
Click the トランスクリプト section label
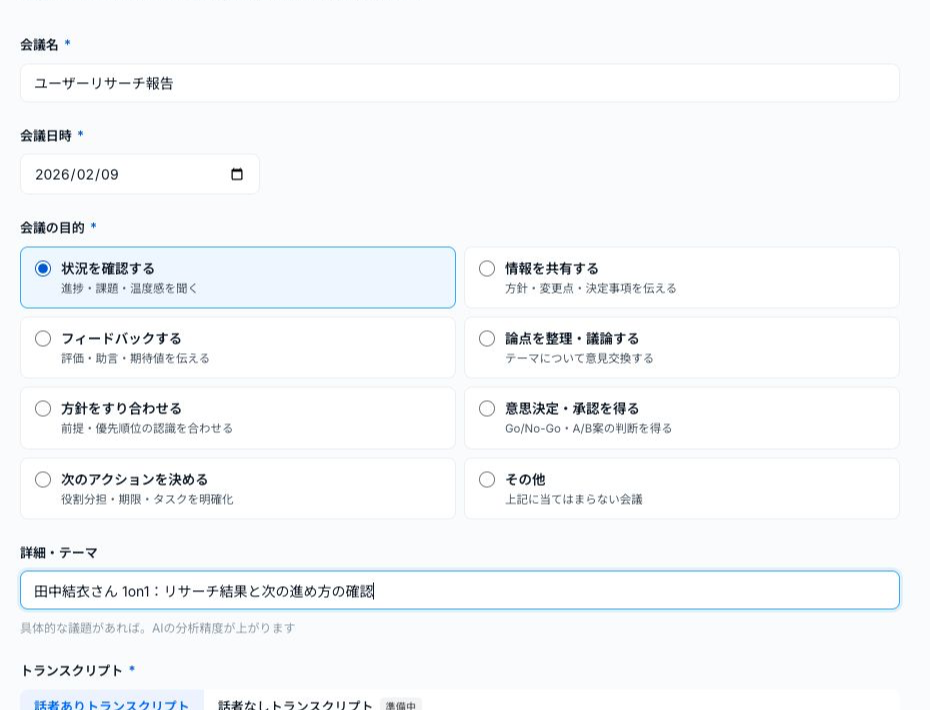(x=71, y=670)
